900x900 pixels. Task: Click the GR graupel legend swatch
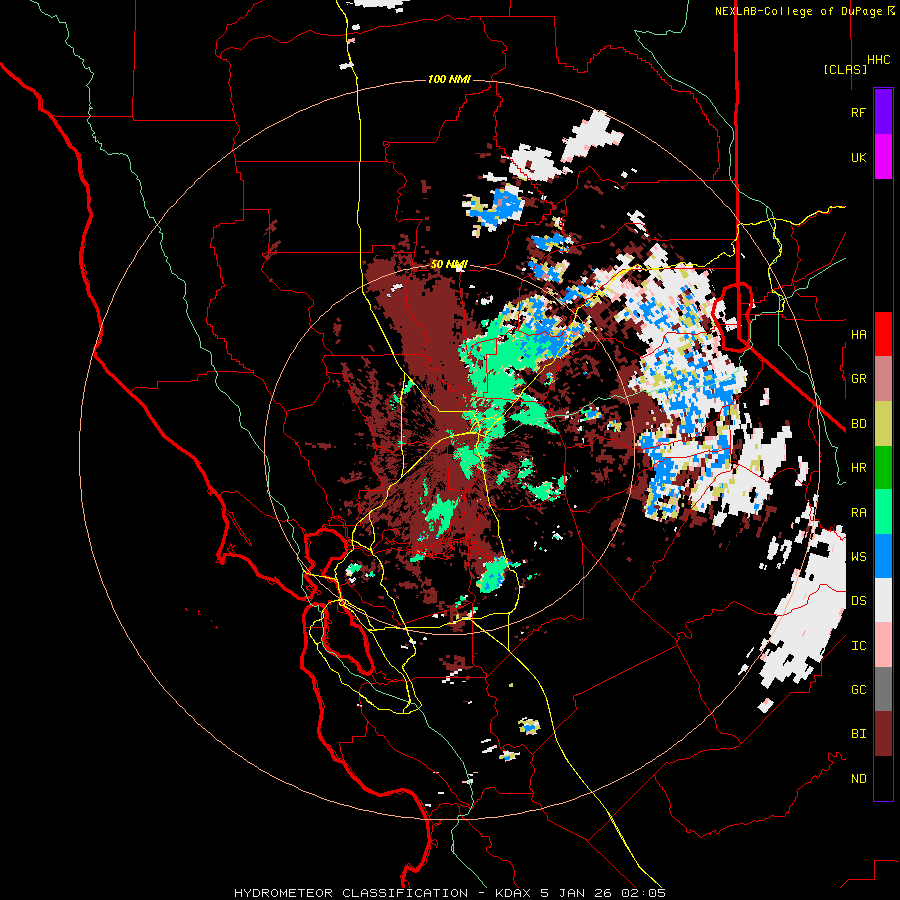883,379
